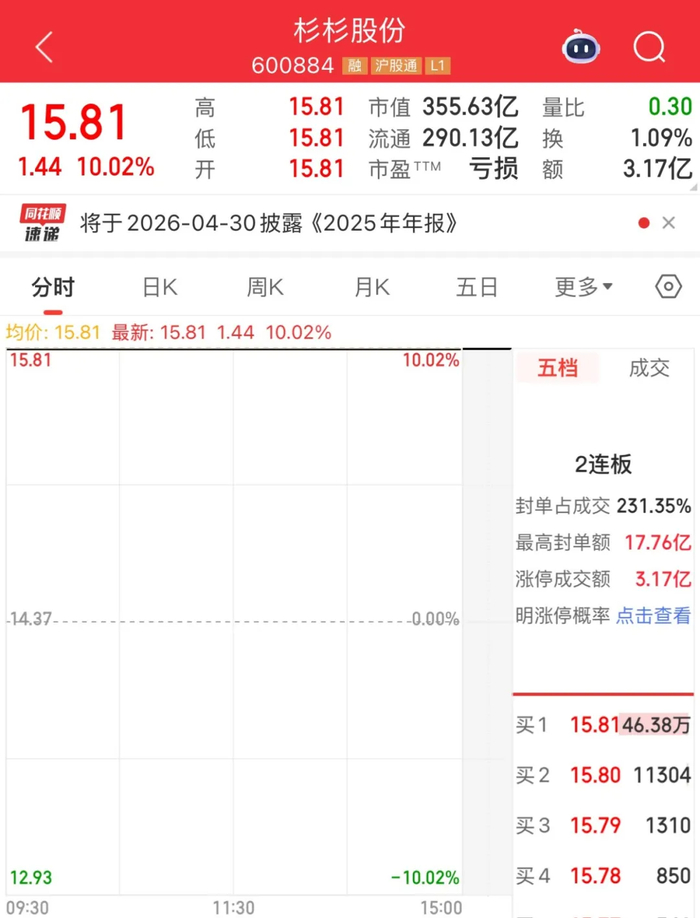Switch to 成交 trades tab
This screenshot has width=700, height=918.
coord(649,368)
